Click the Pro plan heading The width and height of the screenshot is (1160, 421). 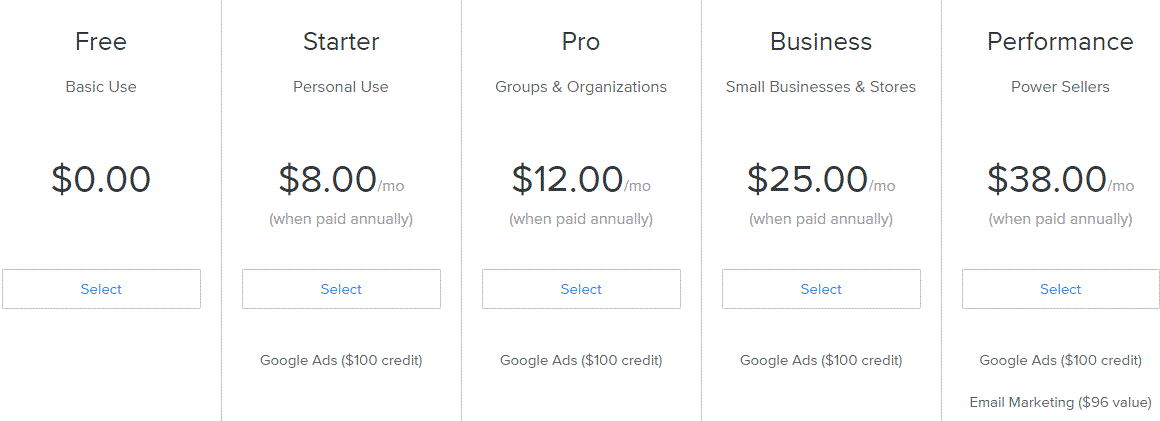581,41
